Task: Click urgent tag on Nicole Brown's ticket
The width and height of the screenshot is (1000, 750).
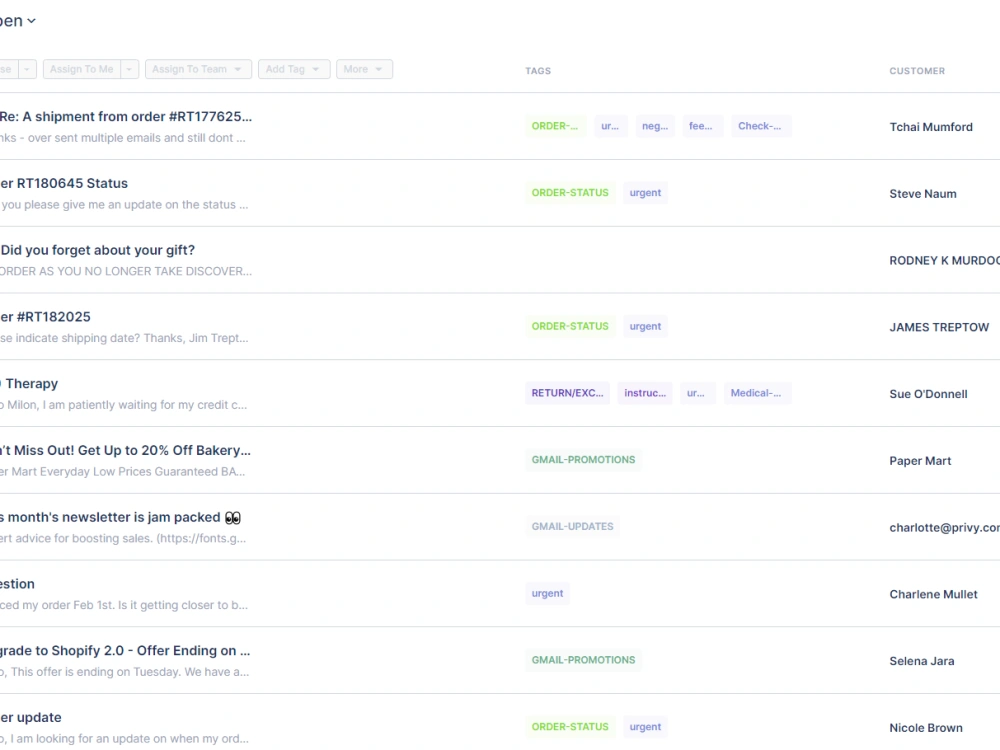Action: click(645, 727)
